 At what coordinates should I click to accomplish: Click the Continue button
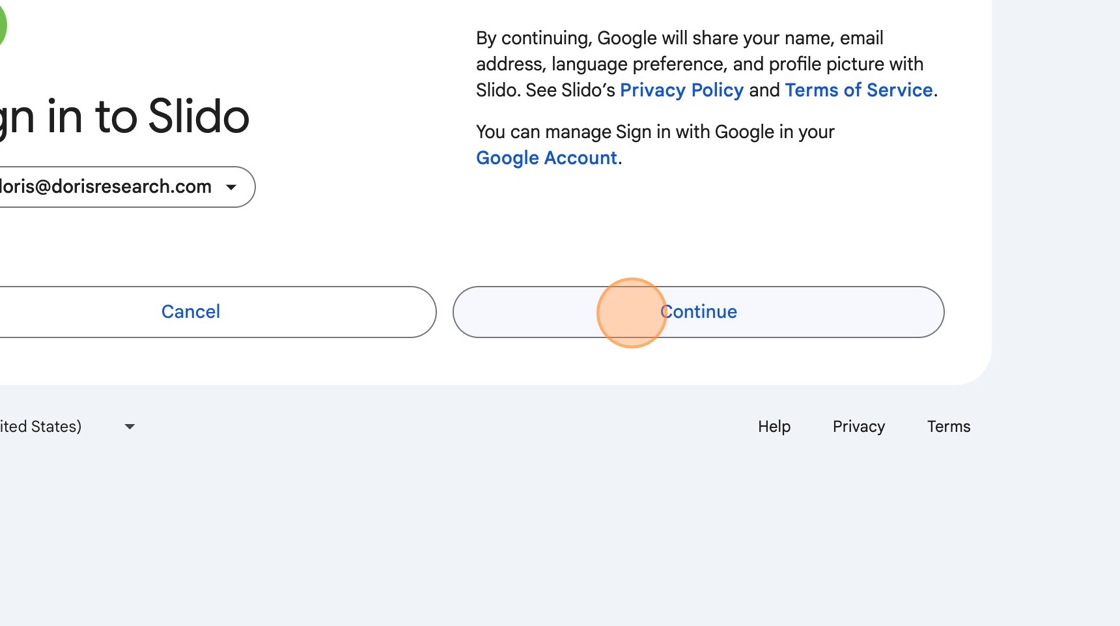698,312
